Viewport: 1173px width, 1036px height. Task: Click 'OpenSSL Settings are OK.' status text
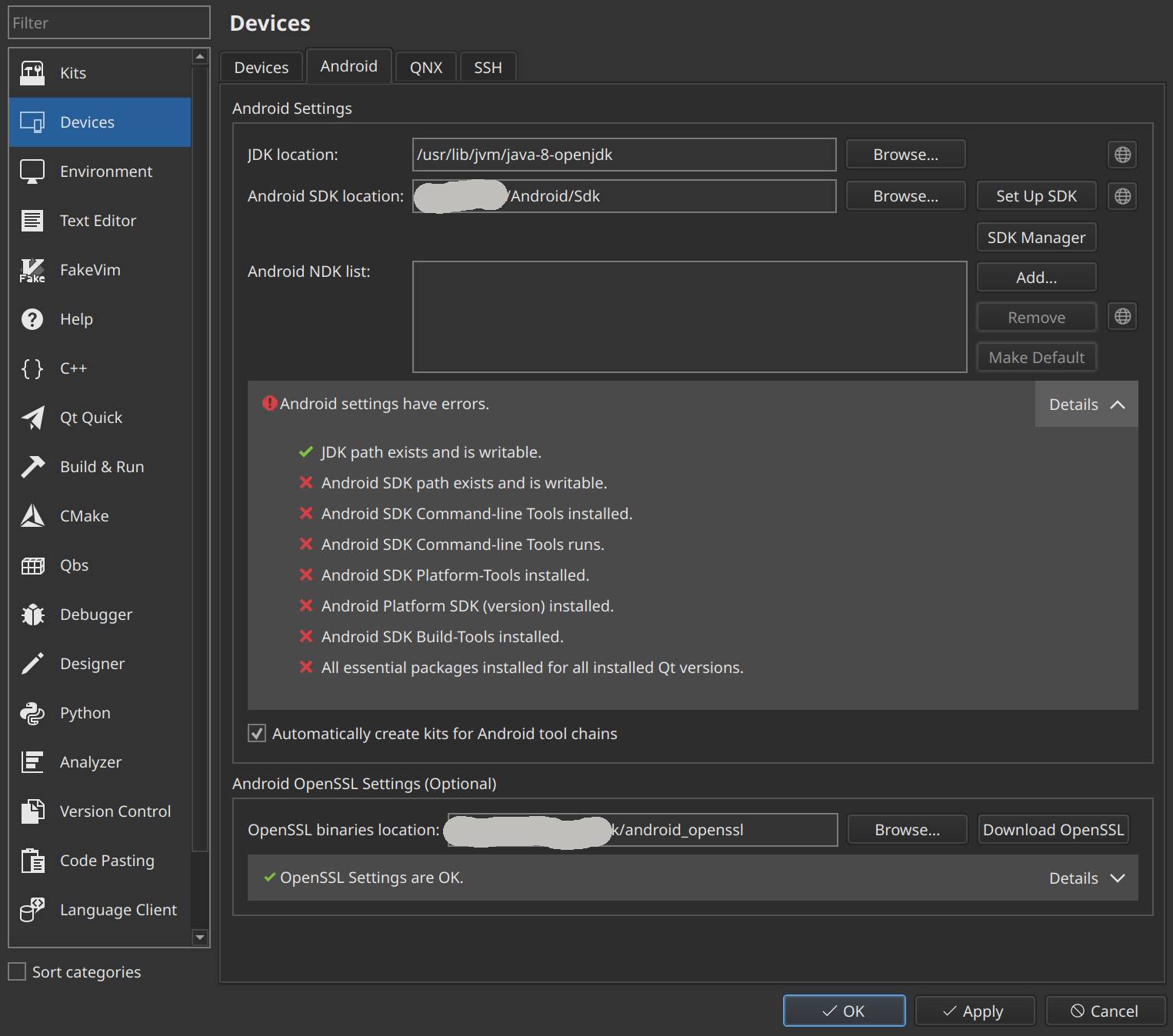[x=372, y=878]
